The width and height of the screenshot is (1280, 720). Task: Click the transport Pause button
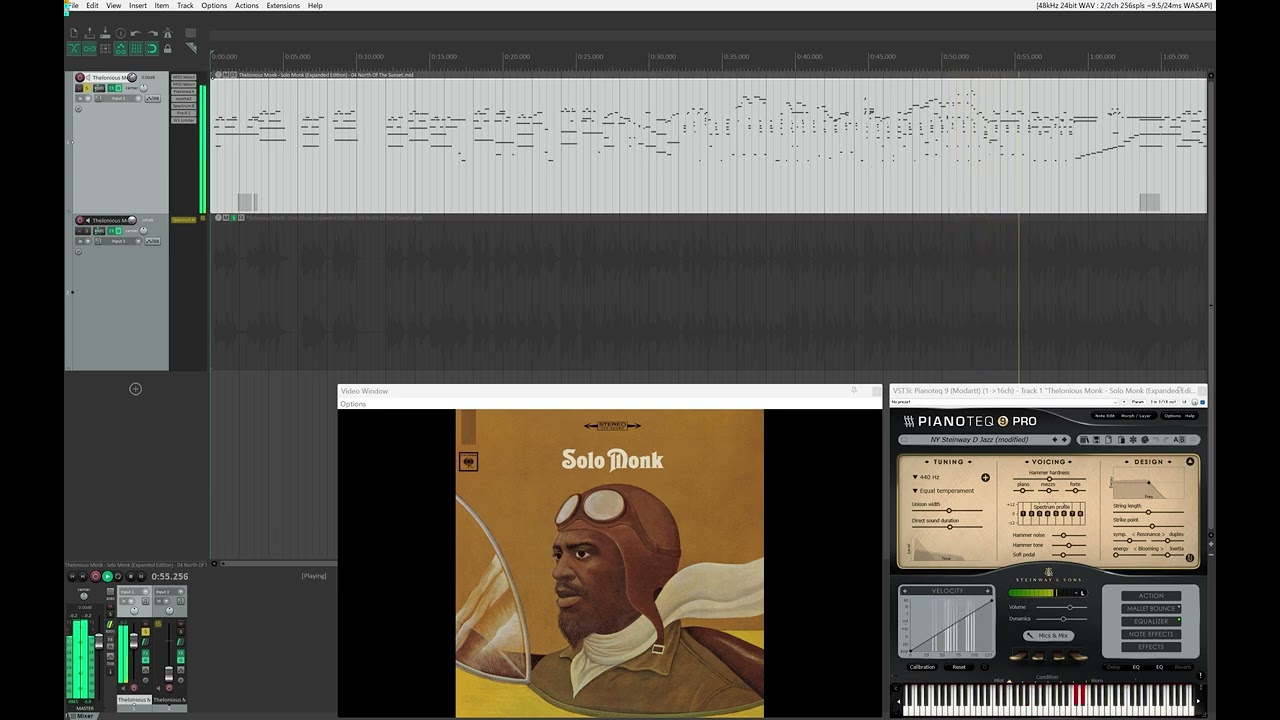(141, 576)
